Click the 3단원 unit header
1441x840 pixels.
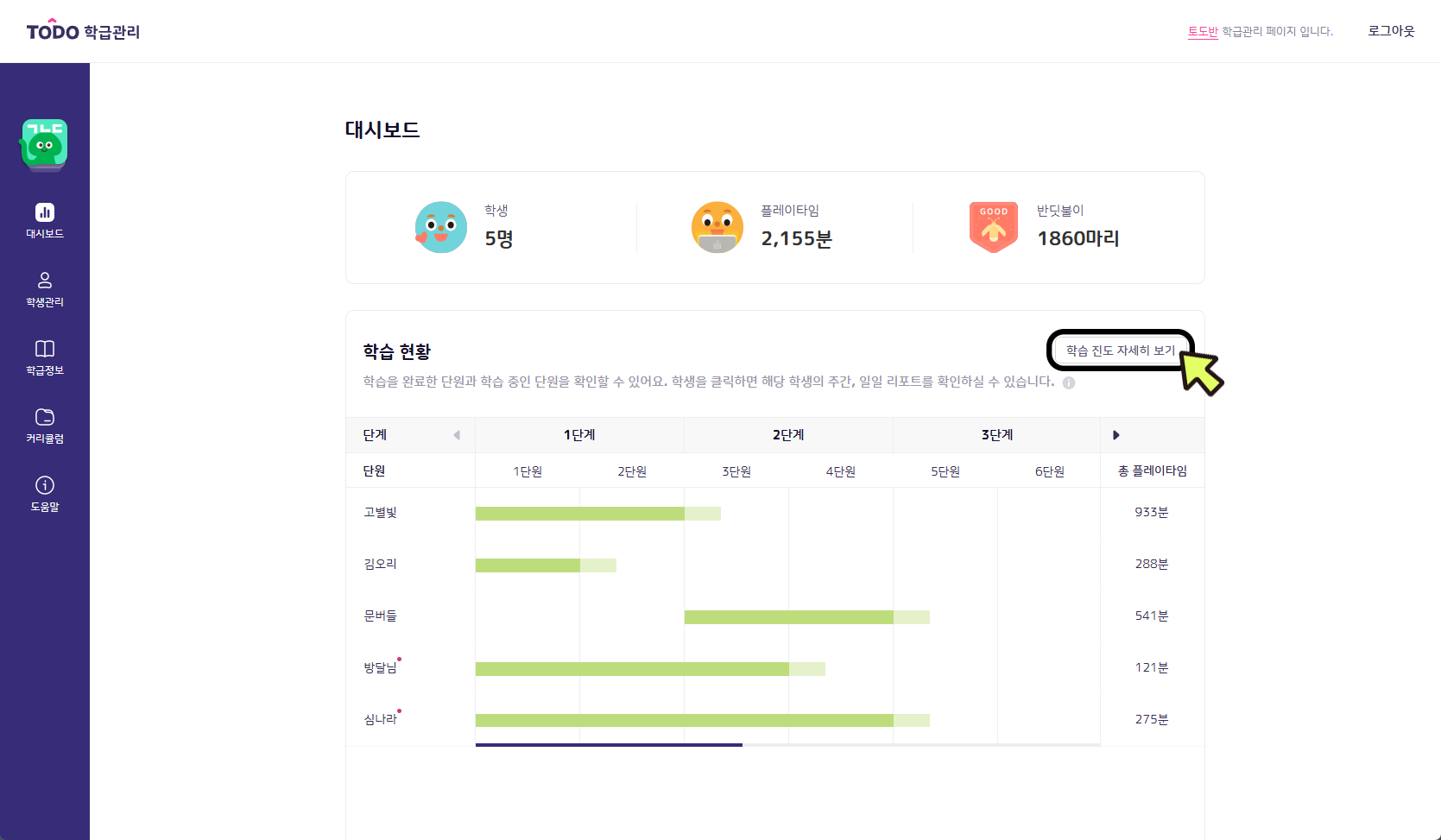click(736, 471)
